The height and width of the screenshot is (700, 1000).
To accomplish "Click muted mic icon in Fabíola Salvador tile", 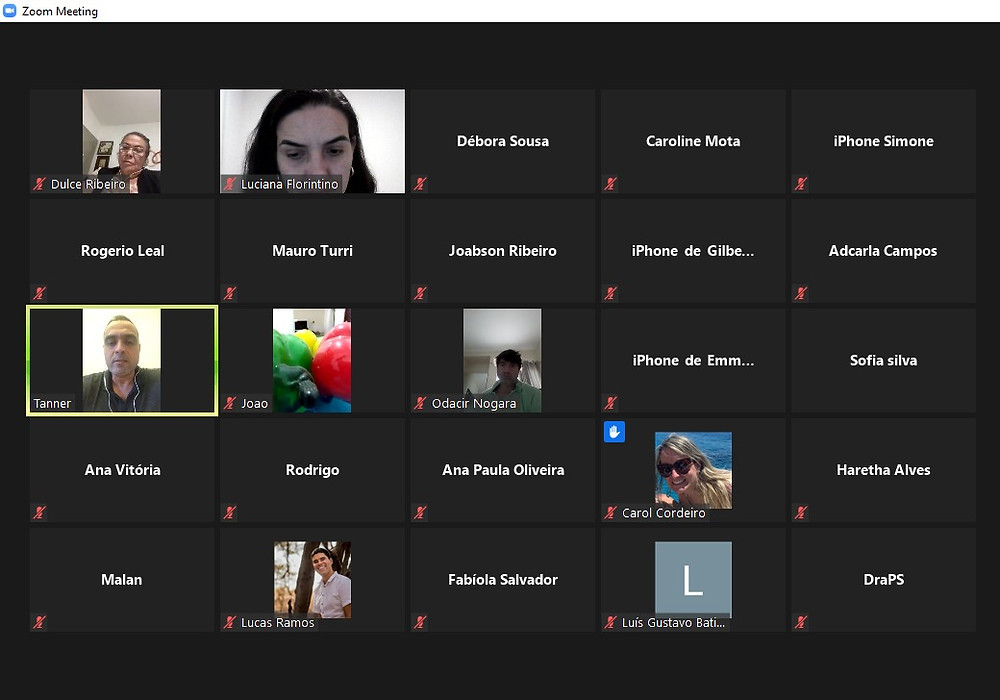I will [x=420, y=622].
